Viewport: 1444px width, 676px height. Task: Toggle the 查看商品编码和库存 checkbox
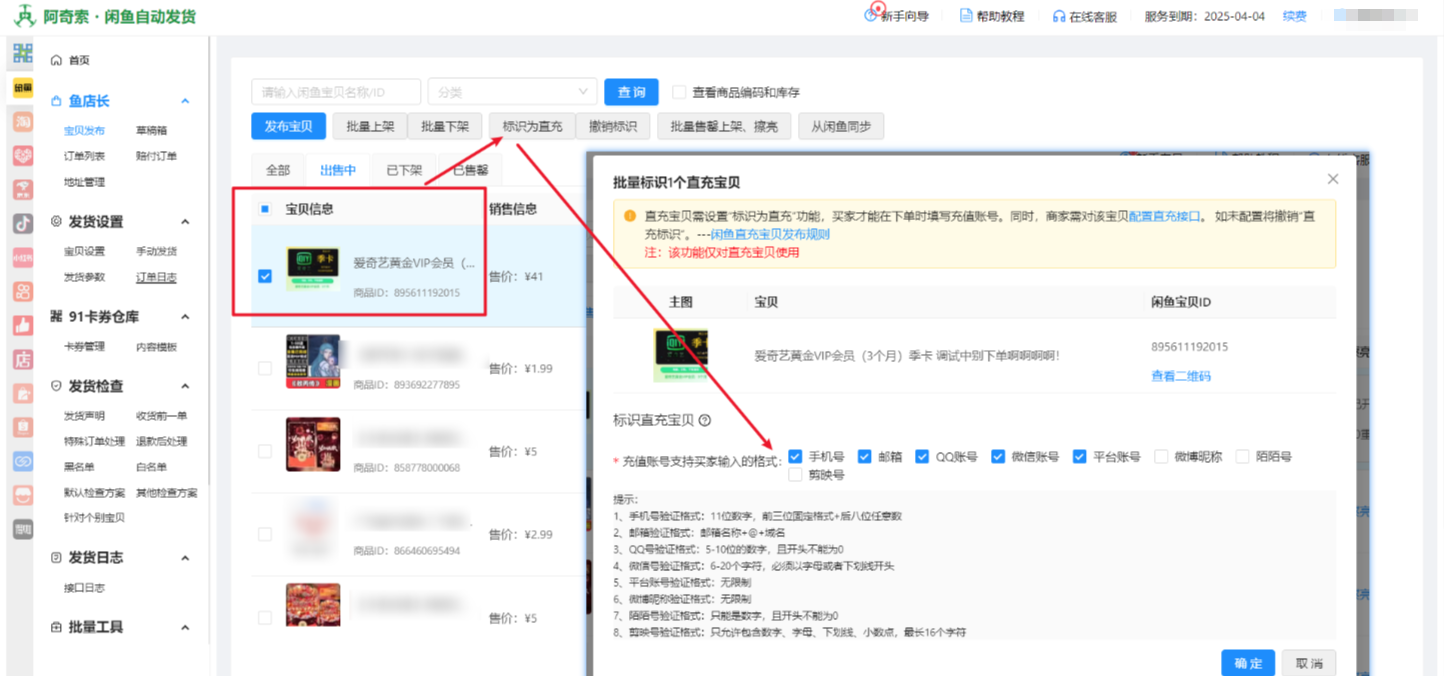click(679, 92)
